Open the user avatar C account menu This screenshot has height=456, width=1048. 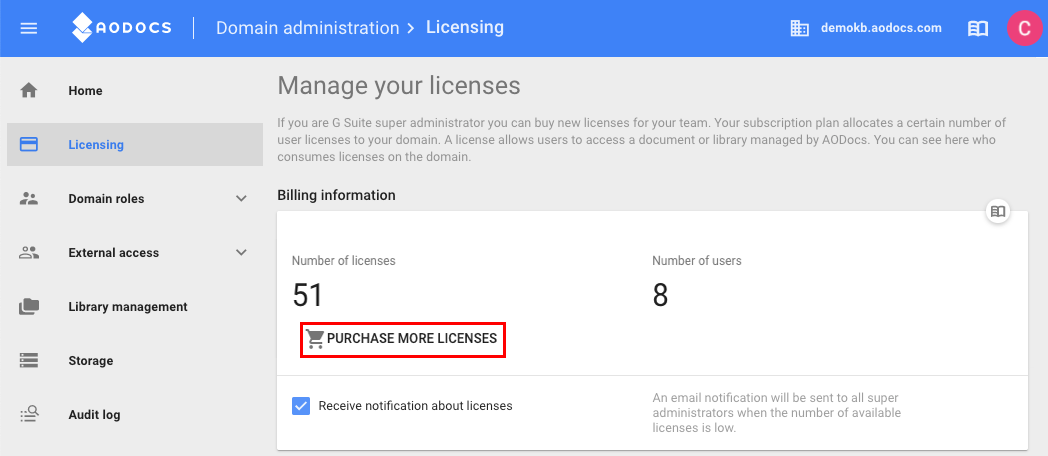[x=1024, y=28]
